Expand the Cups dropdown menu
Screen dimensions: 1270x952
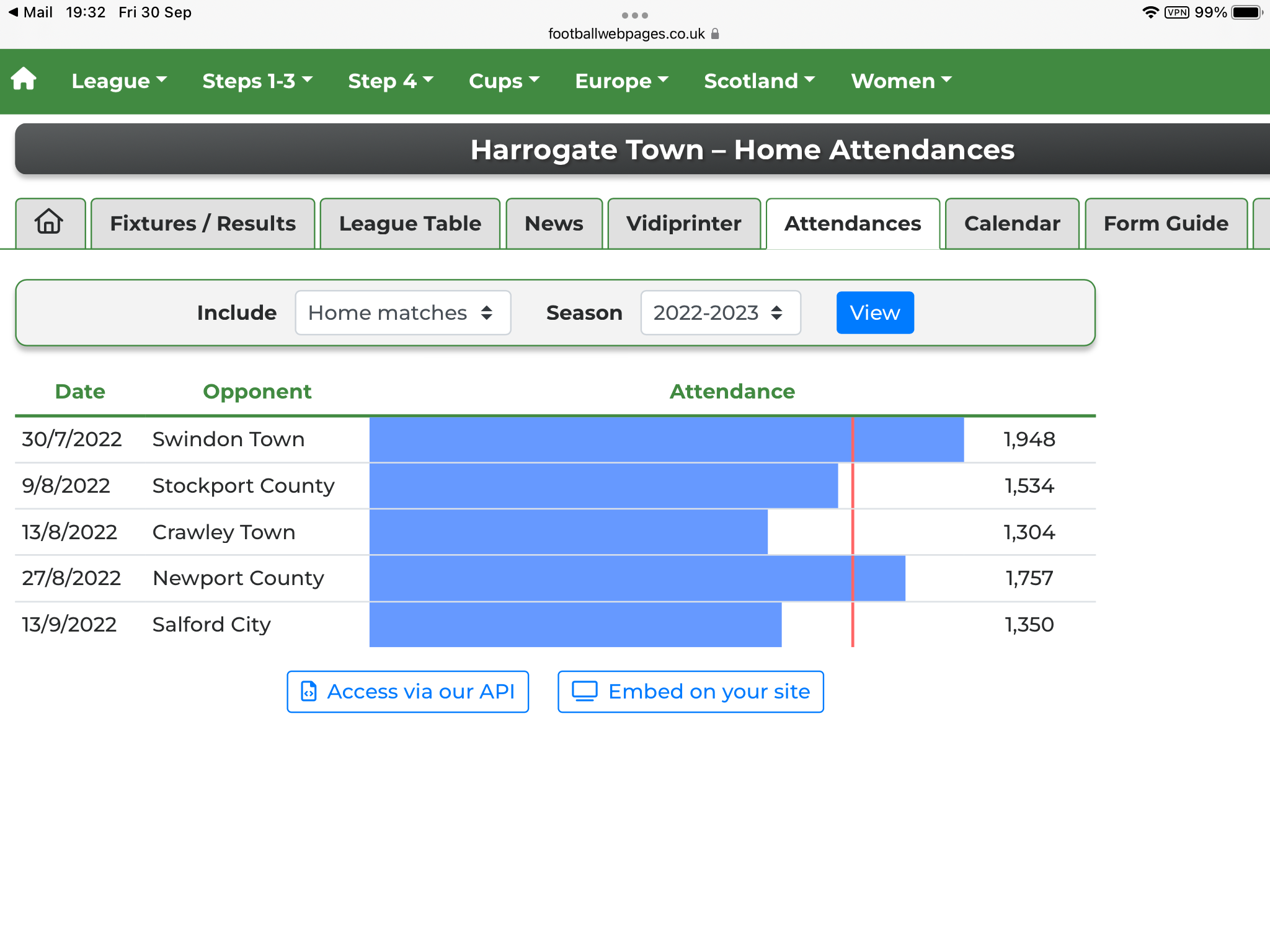(504, 81)
